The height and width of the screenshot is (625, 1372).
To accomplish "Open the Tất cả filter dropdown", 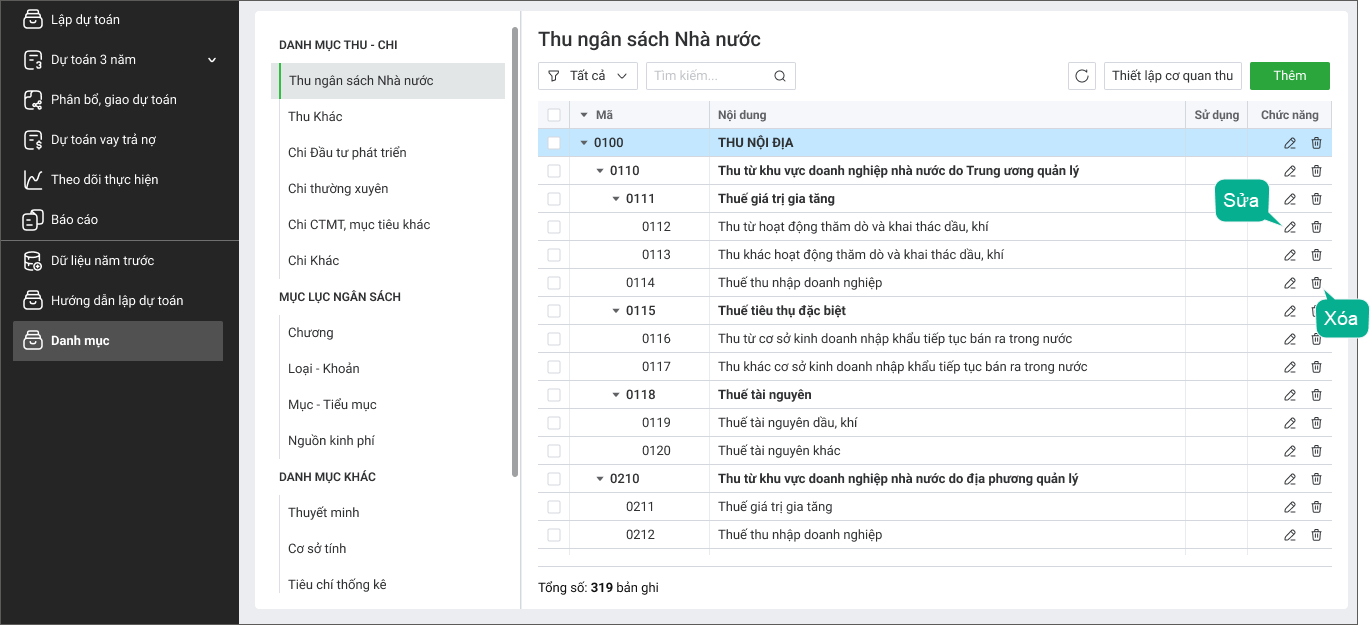I will 588,76.
